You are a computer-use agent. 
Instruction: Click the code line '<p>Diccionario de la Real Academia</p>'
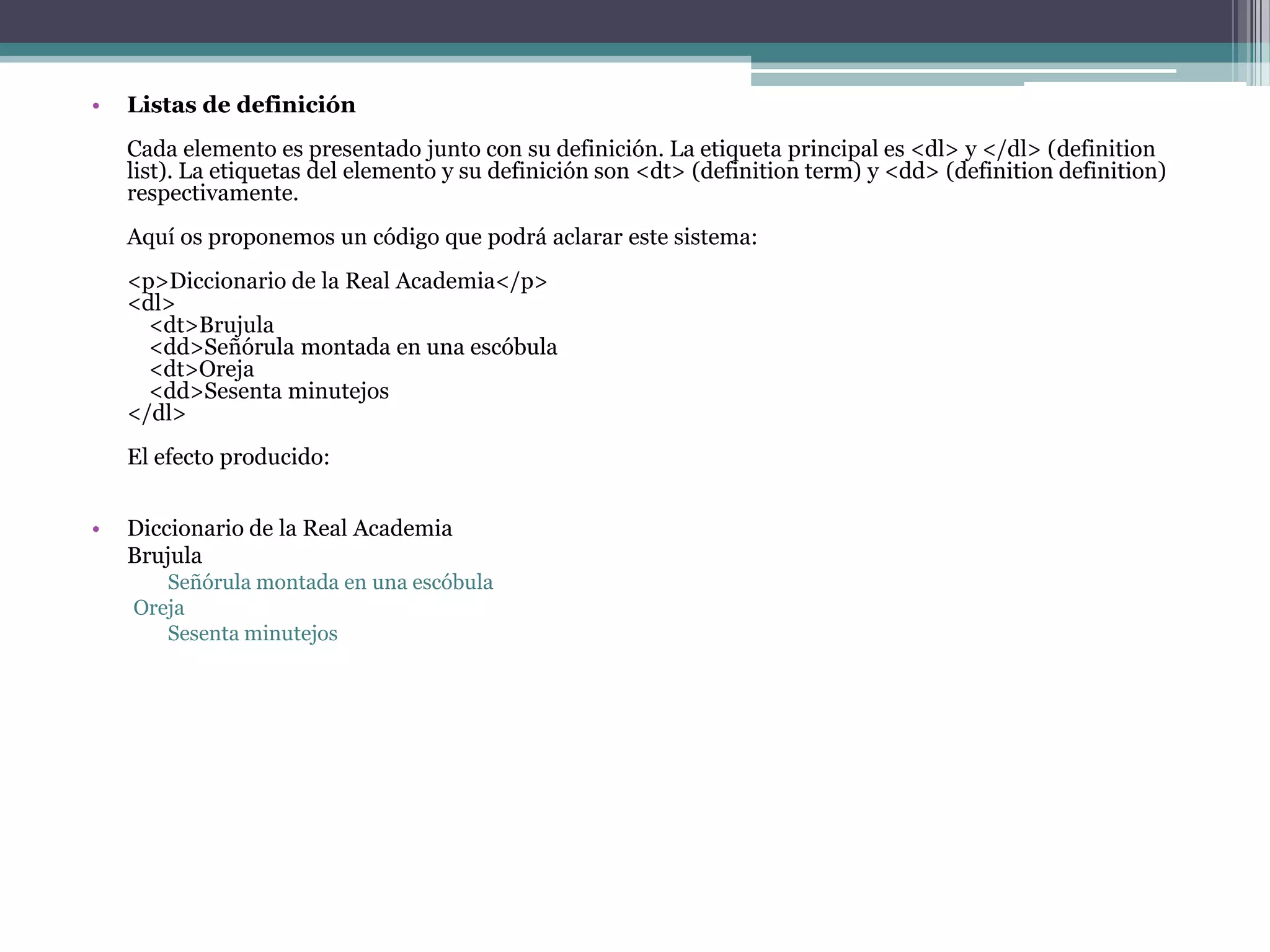tap(337, 281)
